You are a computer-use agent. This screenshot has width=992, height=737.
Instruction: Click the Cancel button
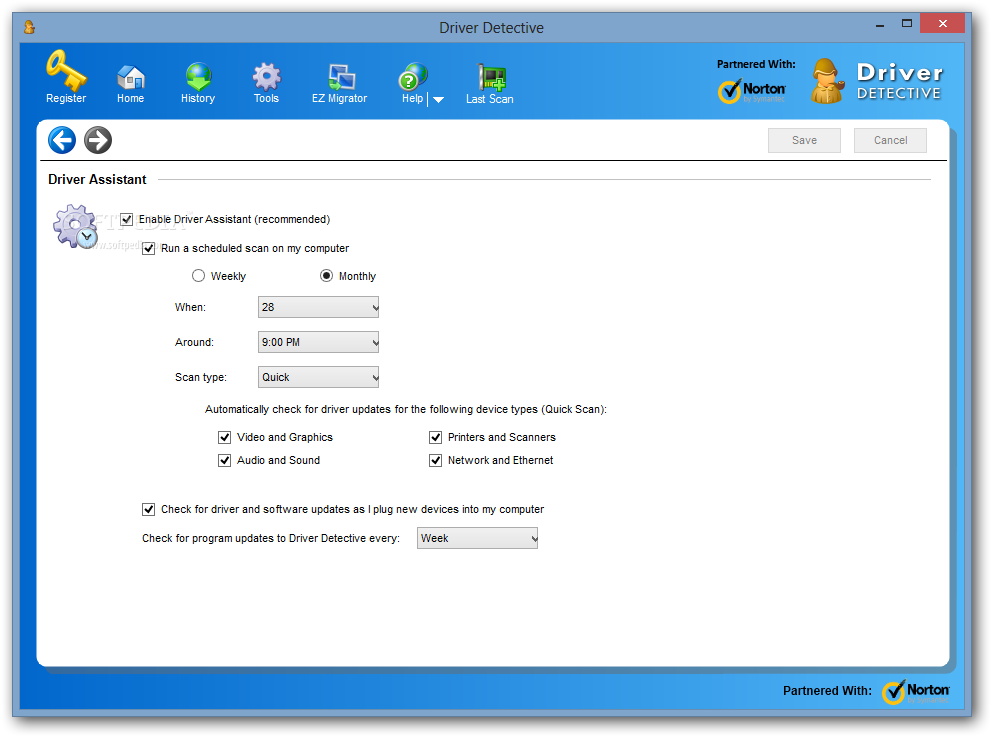(890, 140)
